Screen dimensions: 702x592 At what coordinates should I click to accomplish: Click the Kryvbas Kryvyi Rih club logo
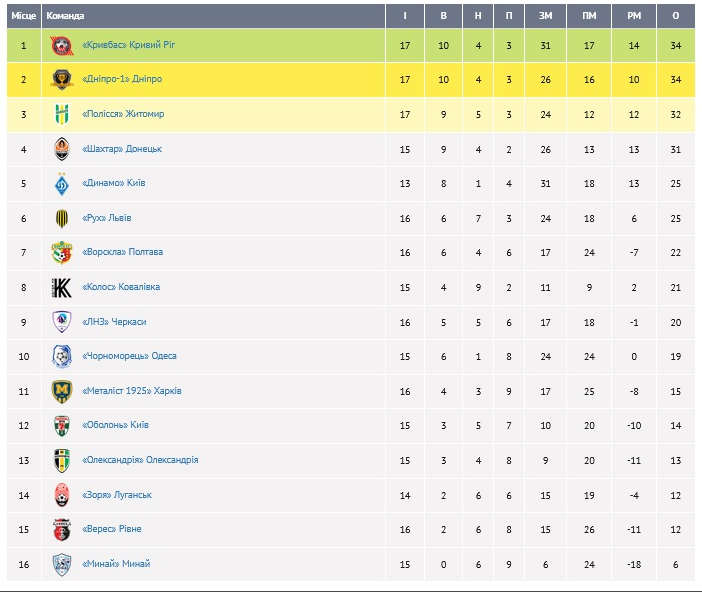click(62, 45)
